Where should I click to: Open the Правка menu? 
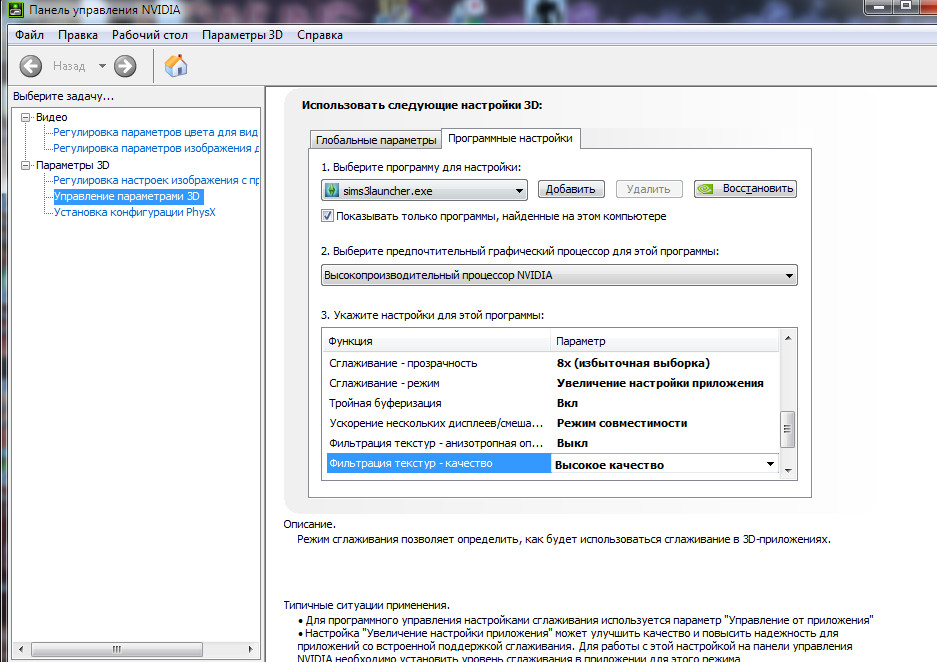[78, 35]
